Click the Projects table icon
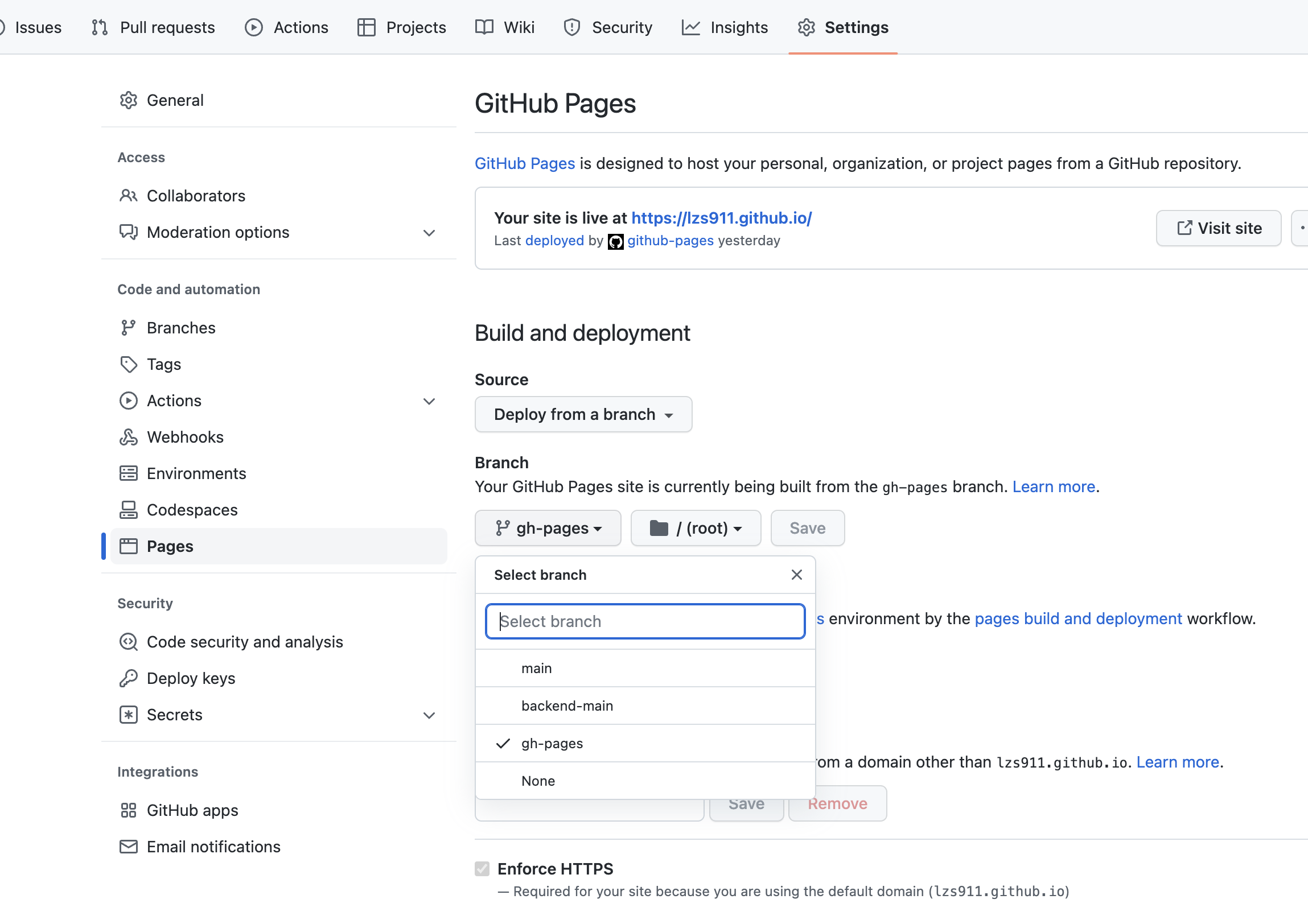The height and width of the screenshot is (924, 1308). (x=366, y=27)
